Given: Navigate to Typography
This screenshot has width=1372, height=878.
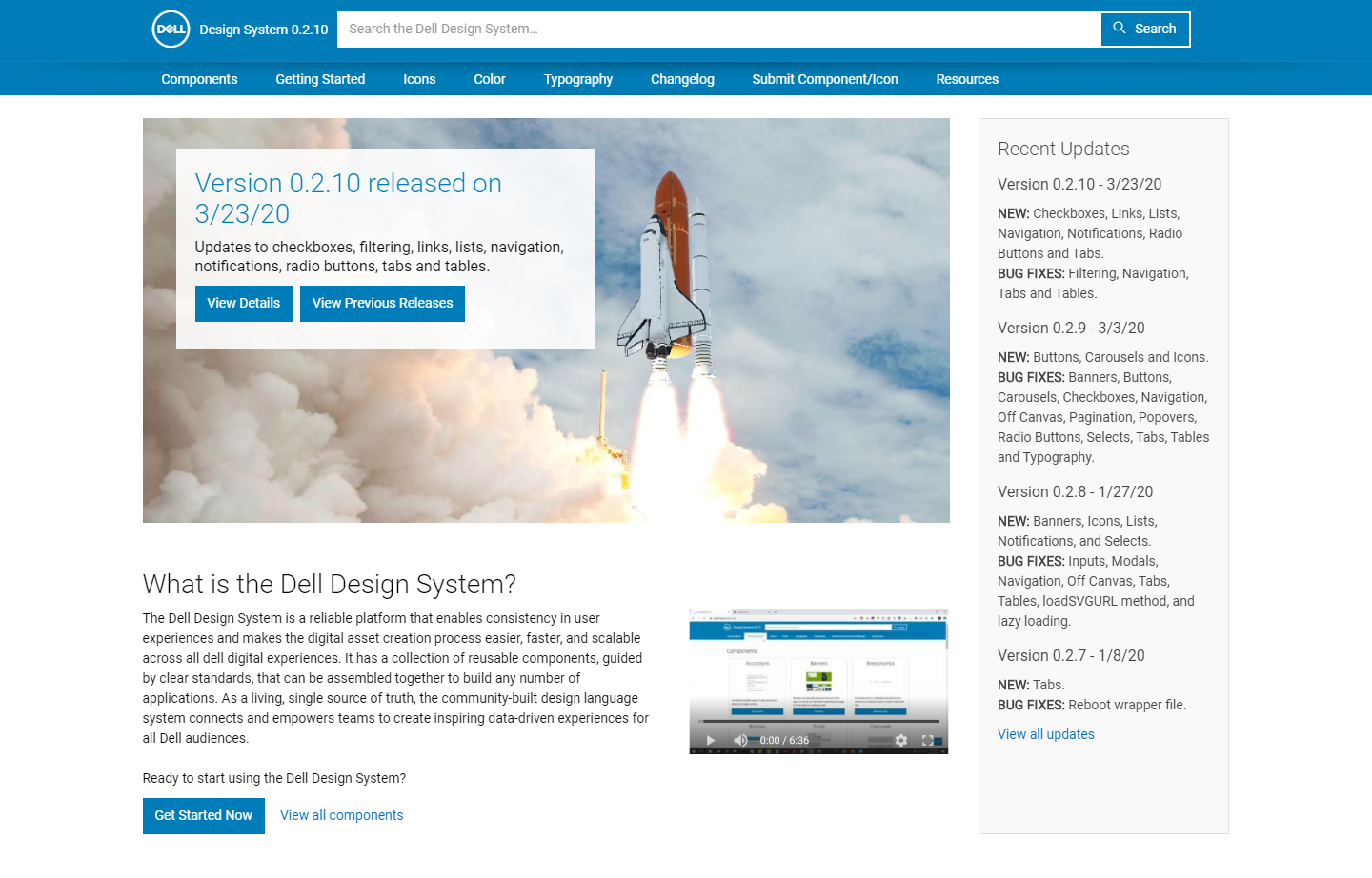Looking at the screenshot, I should 578,79.
